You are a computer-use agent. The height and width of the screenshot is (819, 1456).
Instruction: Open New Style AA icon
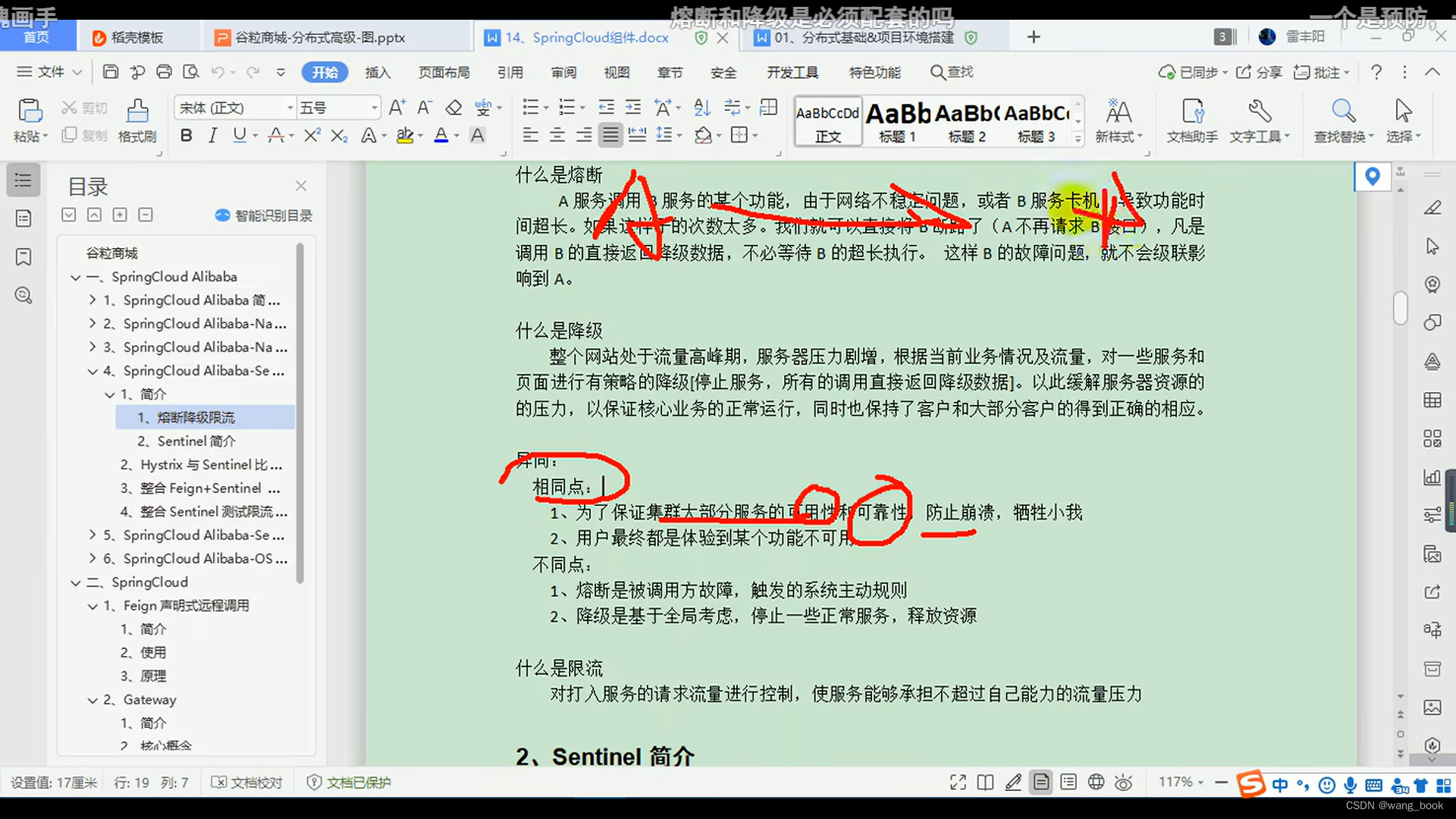click(1118, 111)
